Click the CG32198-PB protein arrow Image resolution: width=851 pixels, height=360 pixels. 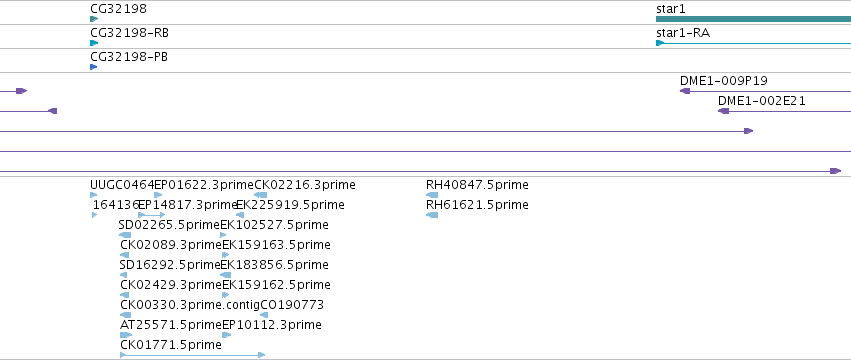coord(93,67)
